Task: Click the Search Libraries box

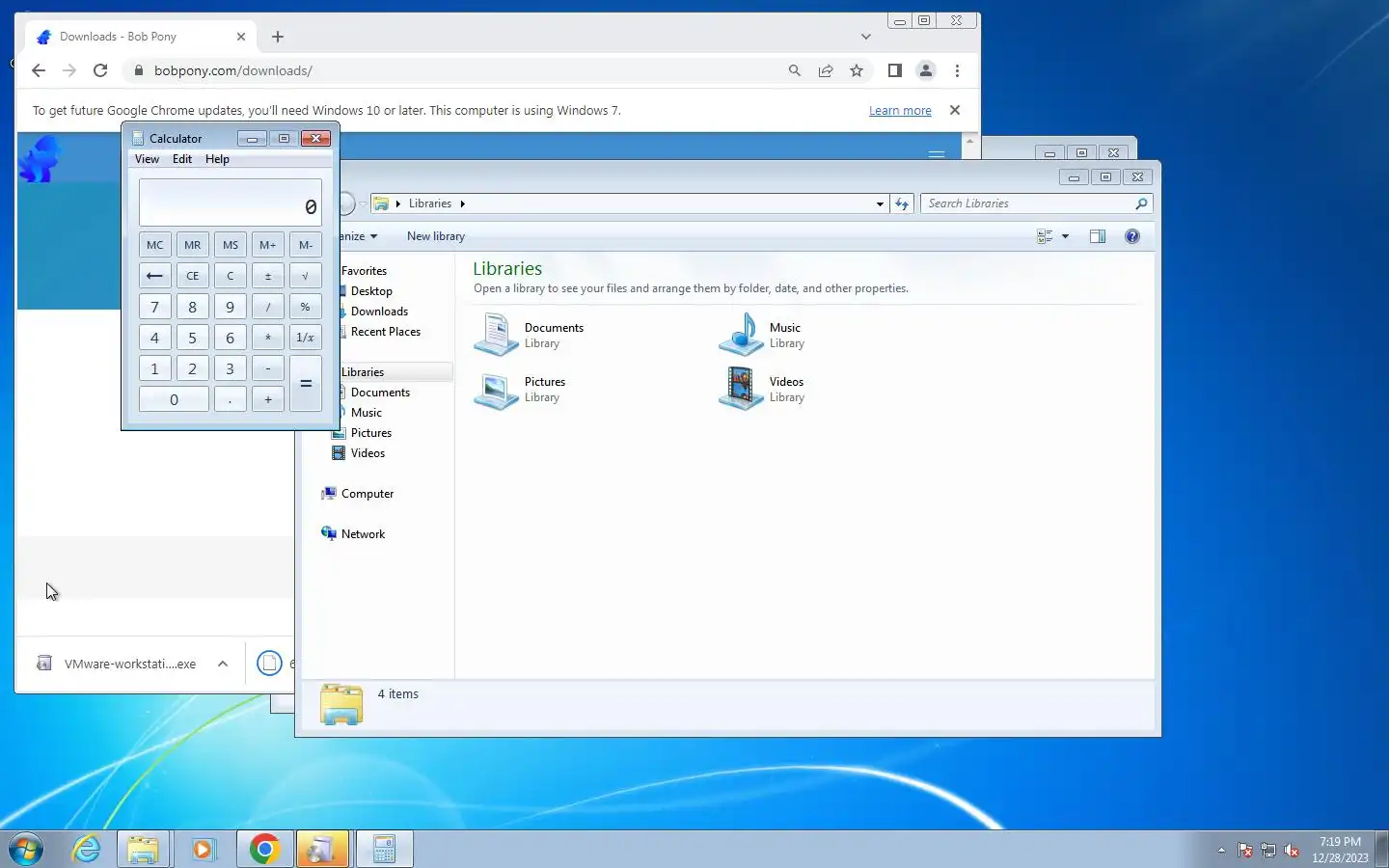Action: (x=1037, y=203)
